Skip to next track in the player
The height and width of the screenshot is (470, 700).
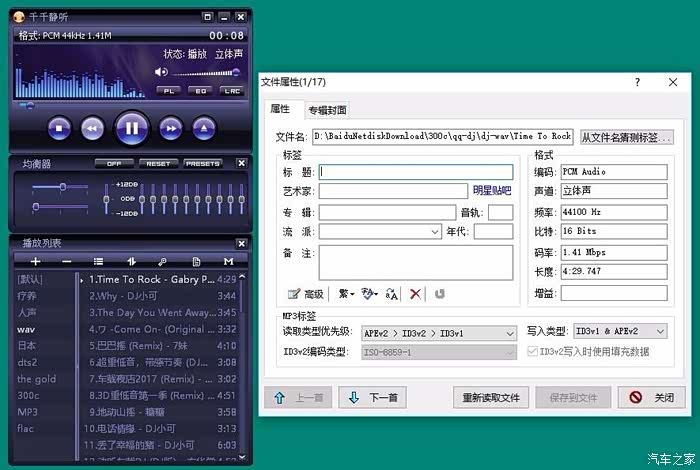(171, 128)
